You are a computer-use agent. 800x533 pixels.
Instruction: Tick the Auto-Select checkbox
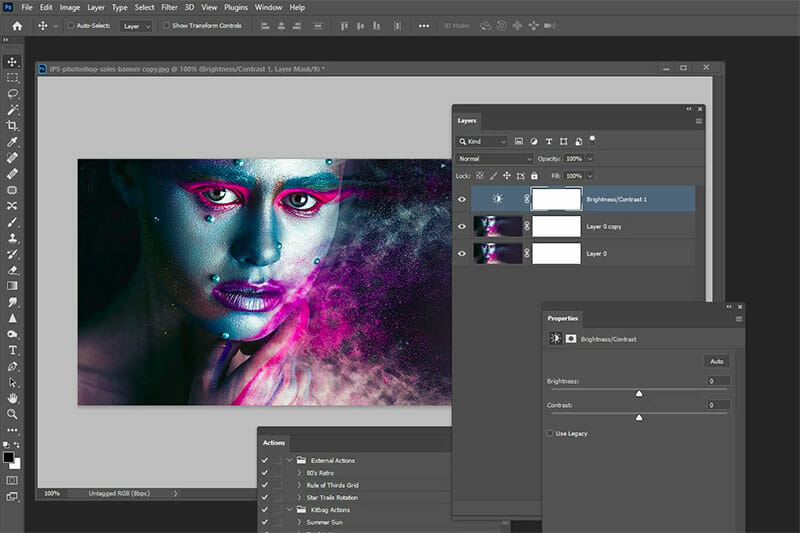point(71,25)
